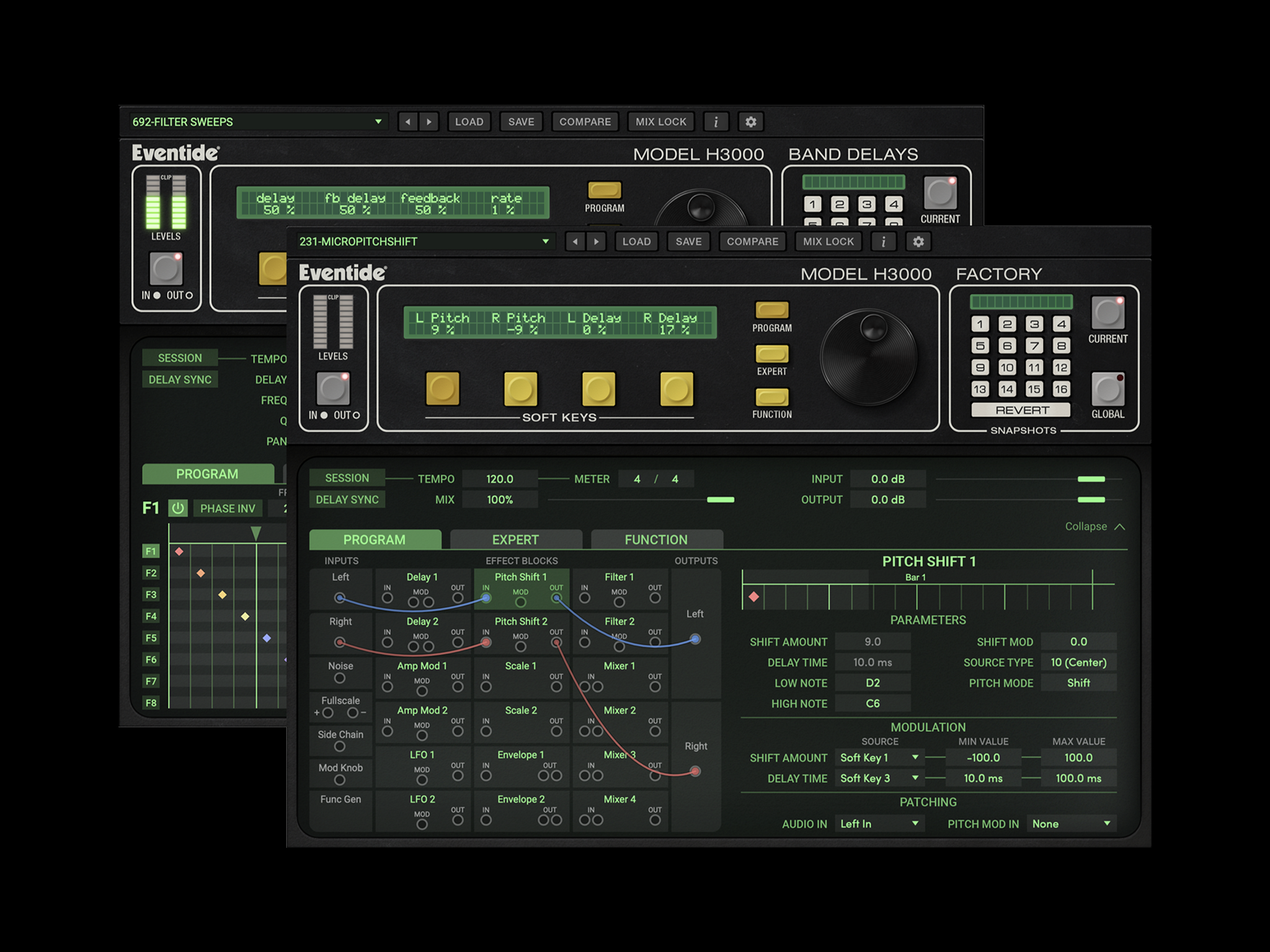Select snapshot slot 7 in the Factory panel
This screenshot has width=1270, height=952.
click(1034, 345)
